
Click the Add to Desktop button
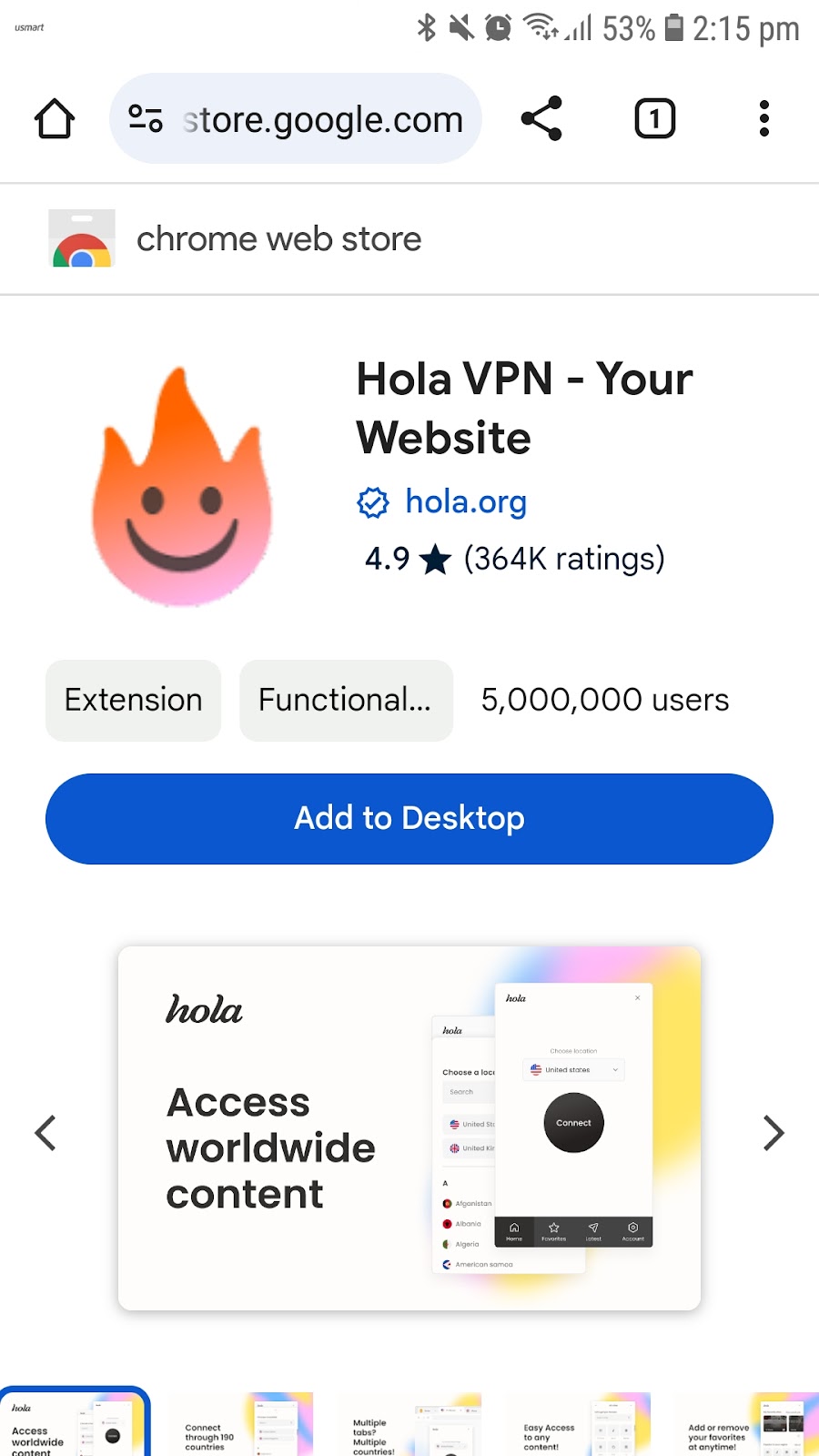(x=409, y=818)
